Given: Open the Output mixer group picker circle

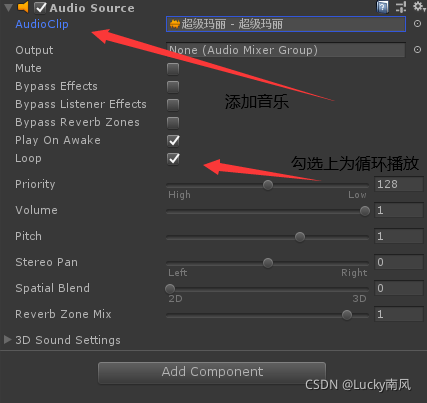Looking at the screenshot, I should coord(417,50).
